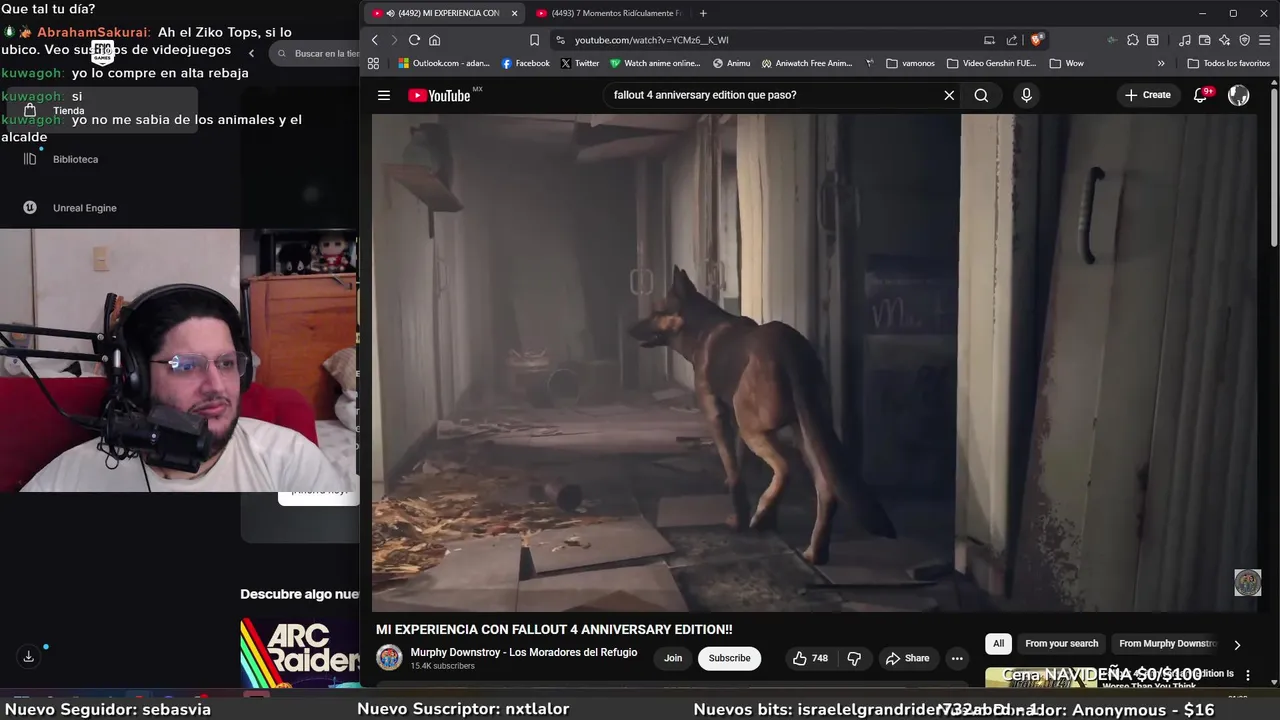Viewport: 1280px width, 720px height.
Task: Start voice search with the microphone icon
Action: pos(1026,95)
